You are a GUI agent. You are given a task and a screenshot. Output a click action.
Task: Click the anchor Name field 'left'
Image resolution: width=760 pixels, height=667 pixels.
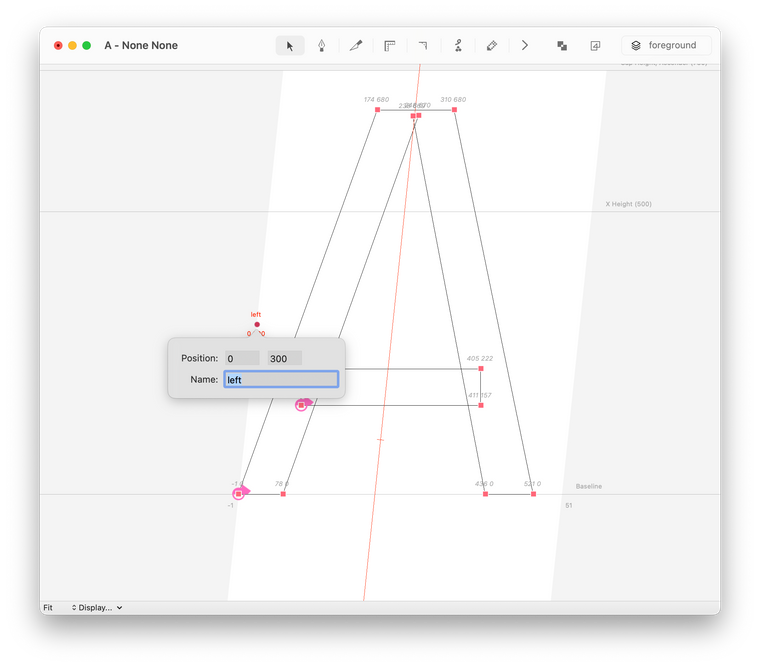point(281,380)
